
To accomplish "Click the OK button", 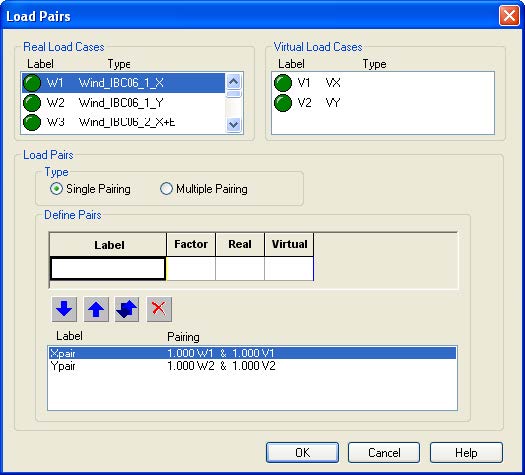I will pos(302,453).
